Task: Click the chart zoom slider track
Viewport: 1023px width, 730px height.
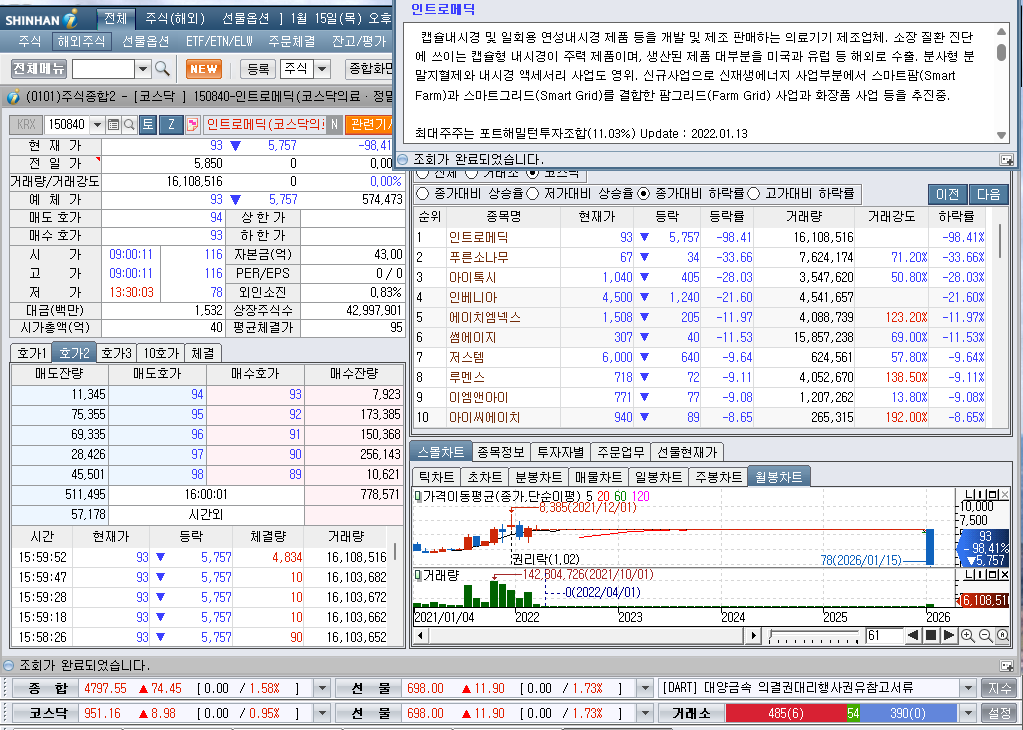Action: (814, 635)
